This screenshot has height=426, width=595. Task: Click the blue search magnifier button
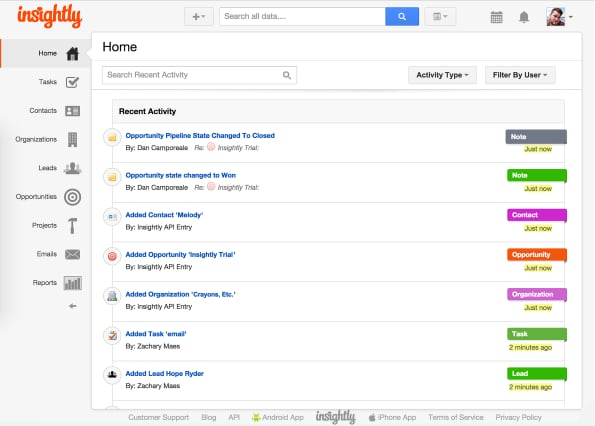(x=402, y=16)
